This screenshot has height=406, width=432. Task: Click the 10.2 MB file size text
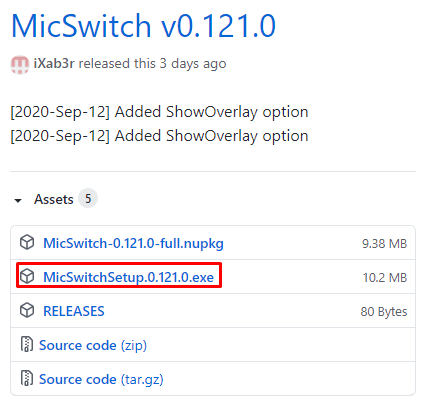tap(385, 278)
